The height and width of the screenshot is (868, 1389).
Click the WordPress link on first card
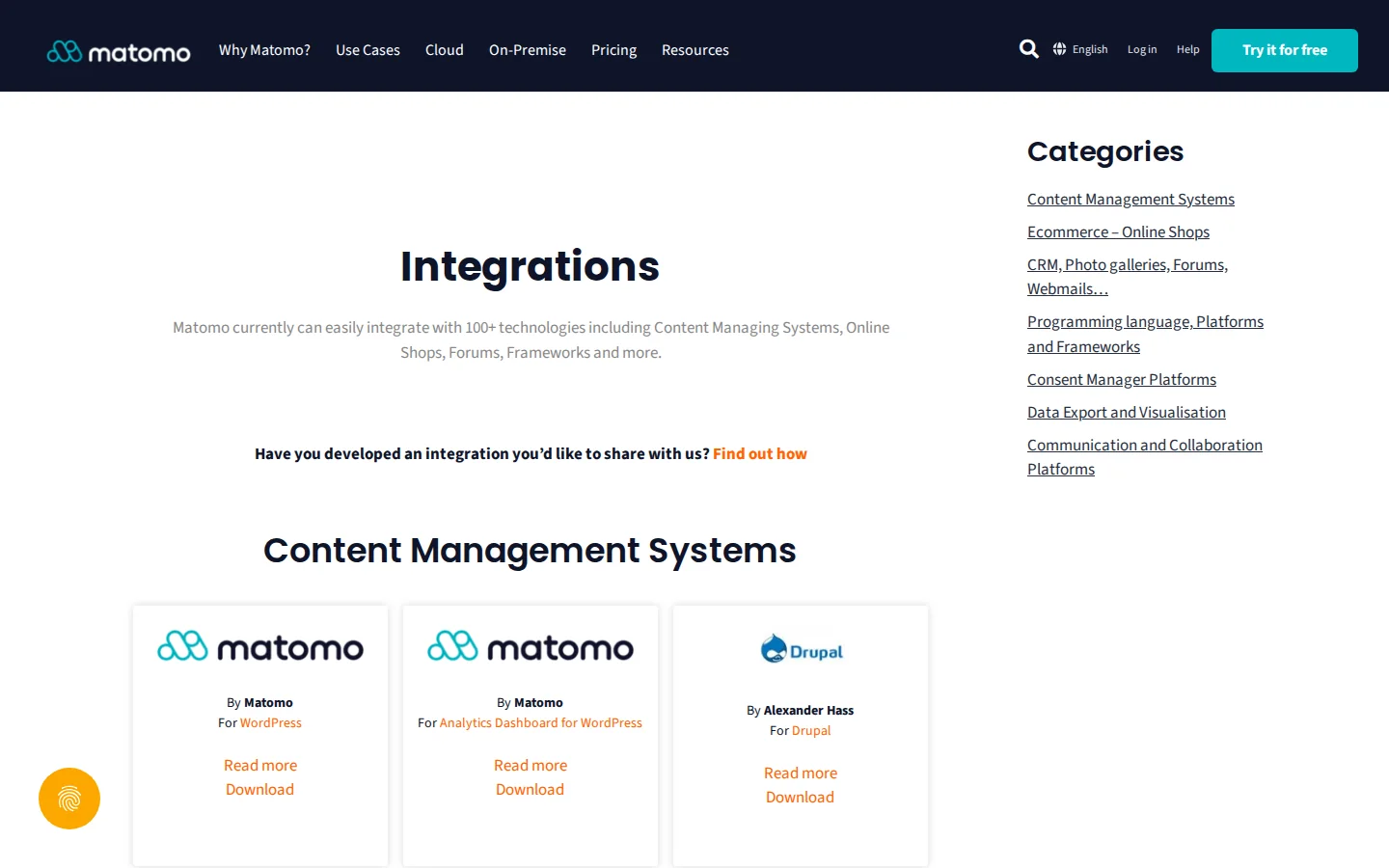[x=271, y=722]
